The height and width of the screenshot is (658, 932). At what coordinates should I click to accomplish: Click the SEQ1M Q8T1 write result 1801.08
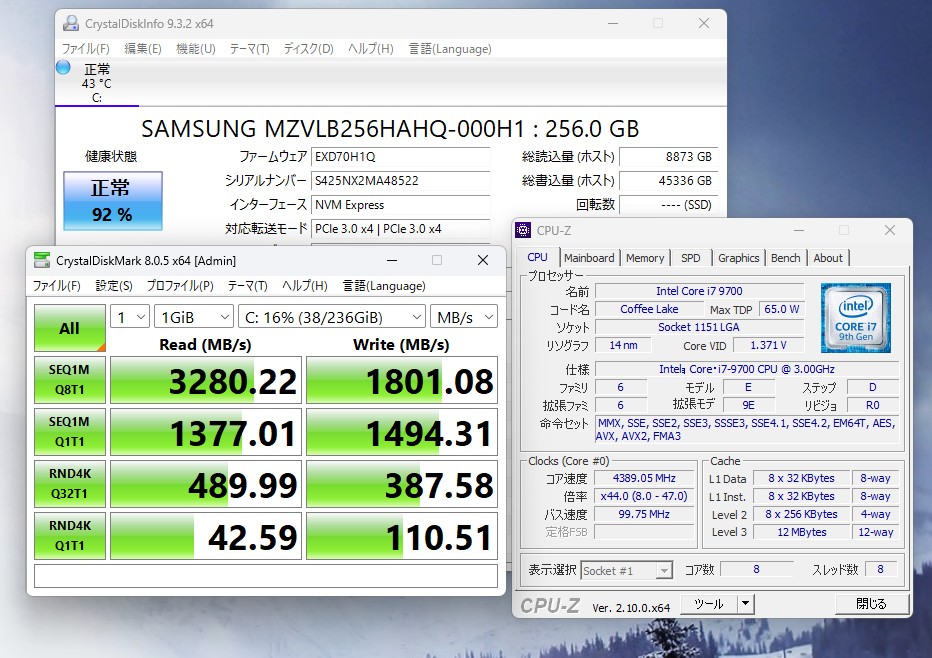402,380
